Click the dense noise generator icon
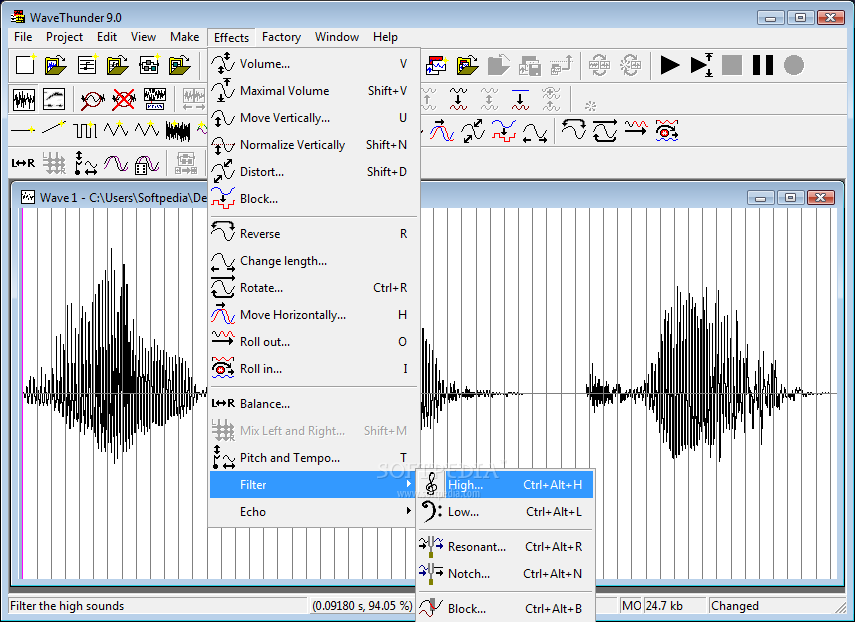 (x=178, y=130)
